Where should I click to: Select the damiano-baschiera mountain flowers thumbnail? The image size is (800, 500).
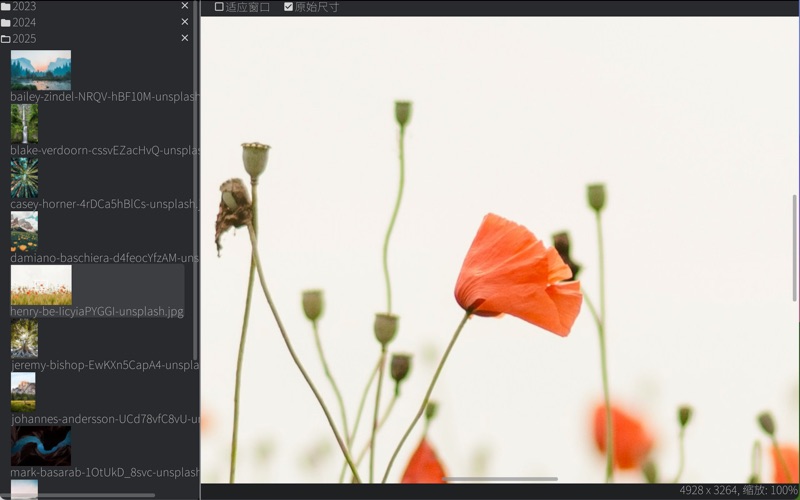click(24, 231)
